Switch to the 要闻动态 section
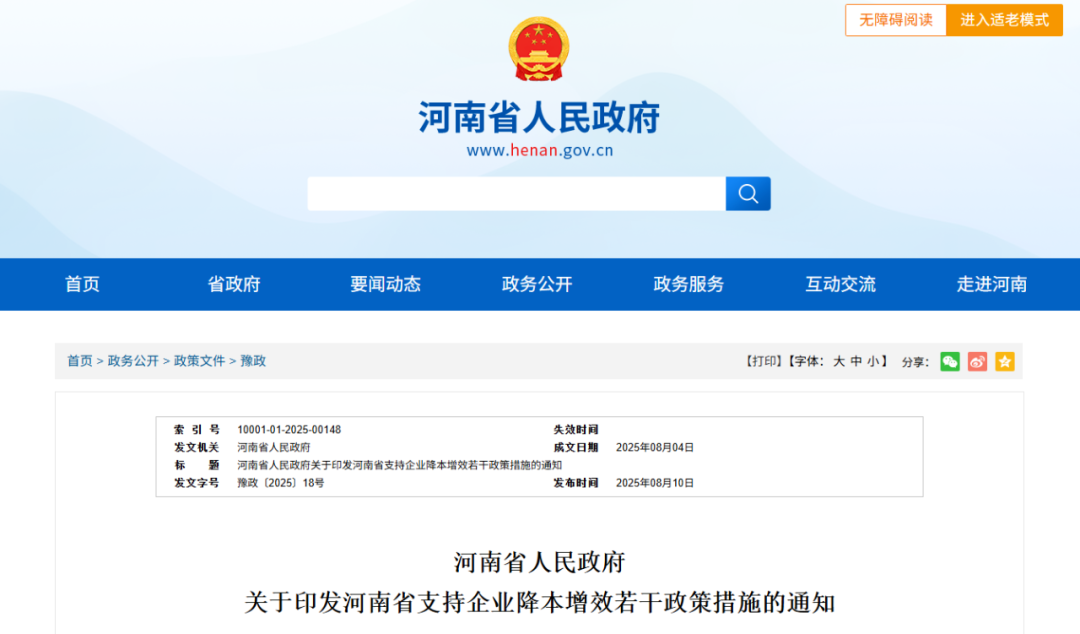 [386, 284]
